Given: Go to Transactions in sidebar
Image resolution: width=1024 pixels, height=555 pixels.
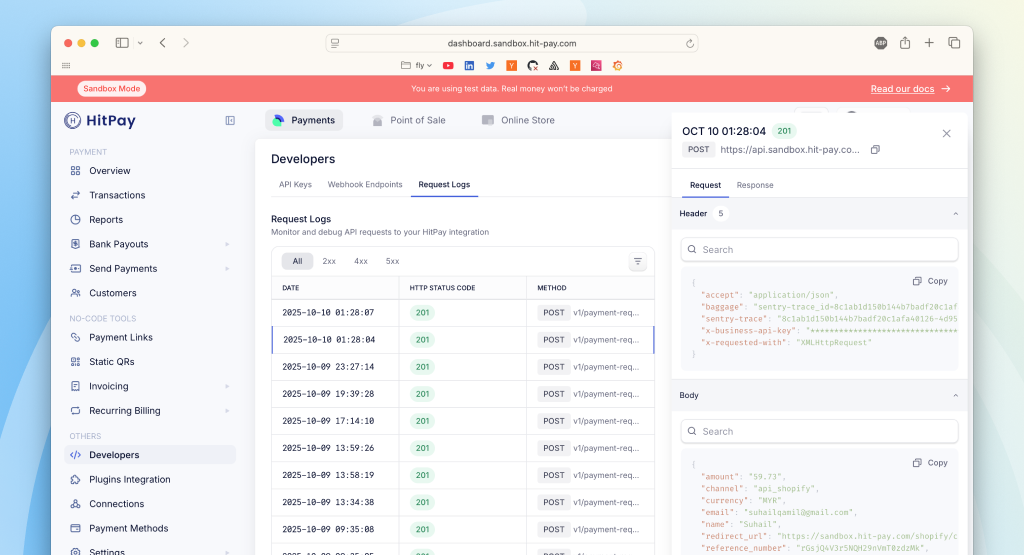Looking at the screenshot, I should click(x=117, y=195).
